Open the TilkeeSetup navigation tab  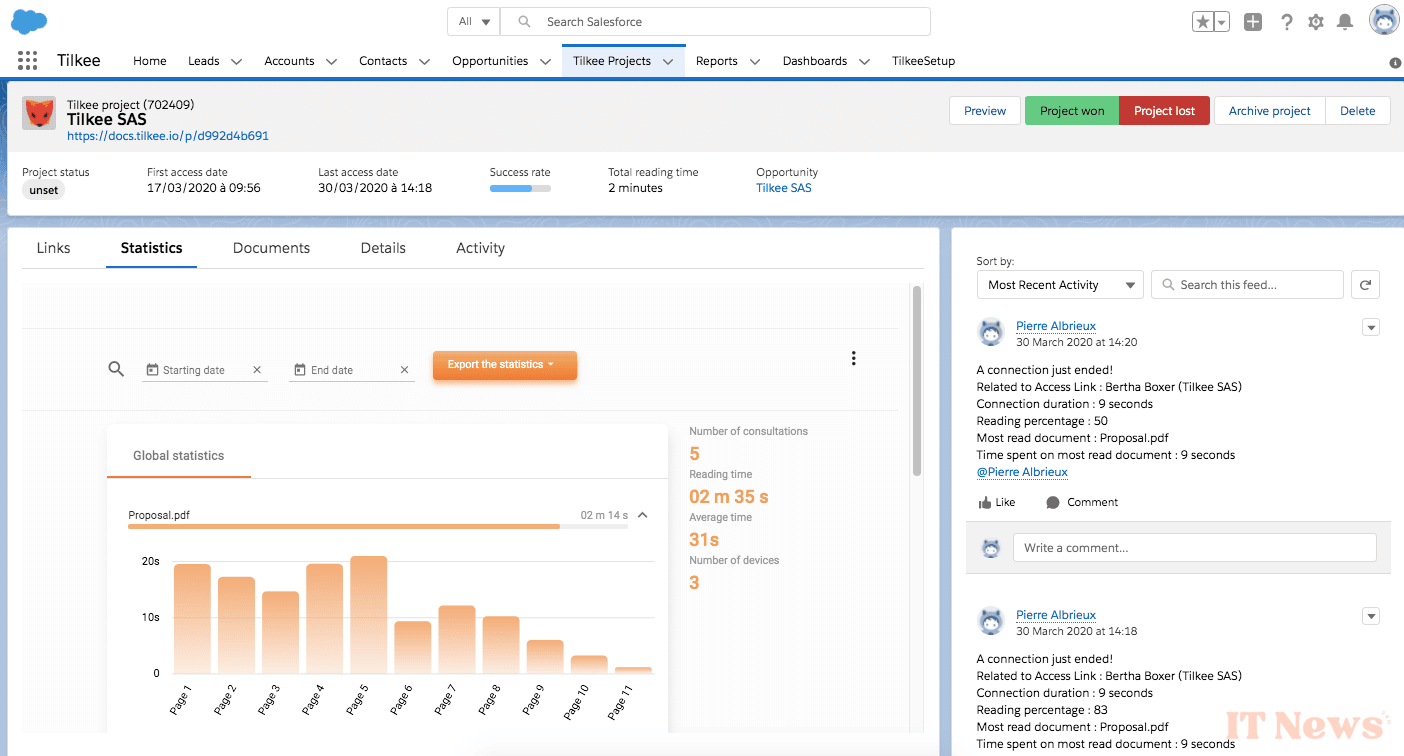click(923, 61)
